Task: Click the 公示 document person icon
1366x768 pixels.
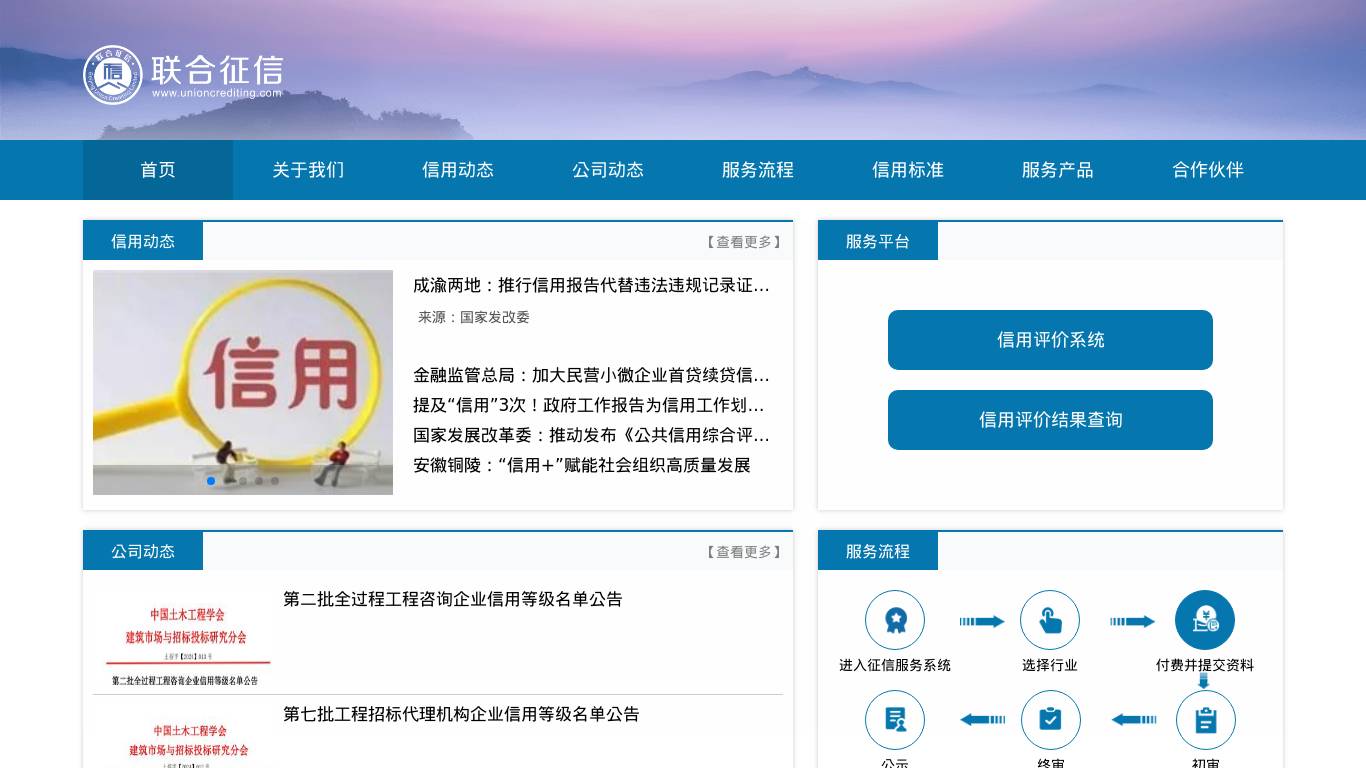Action: (895, 720)
